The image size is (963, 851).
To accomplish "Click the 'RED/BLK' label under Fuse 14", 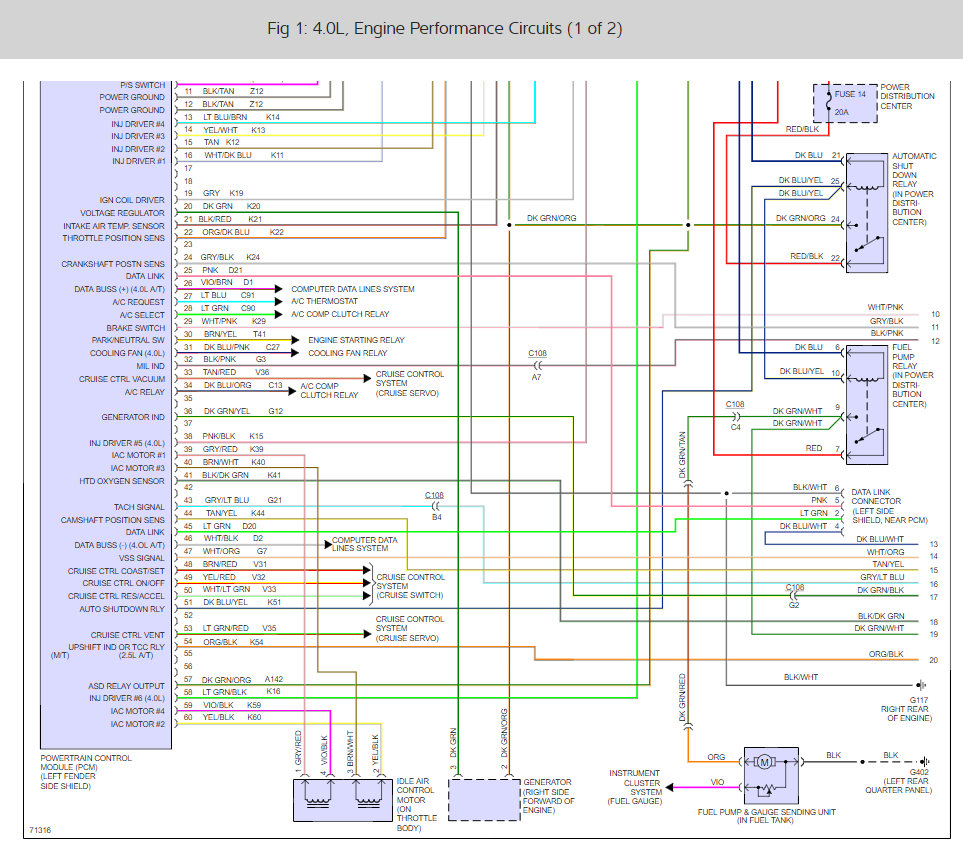I will (802, 130).
